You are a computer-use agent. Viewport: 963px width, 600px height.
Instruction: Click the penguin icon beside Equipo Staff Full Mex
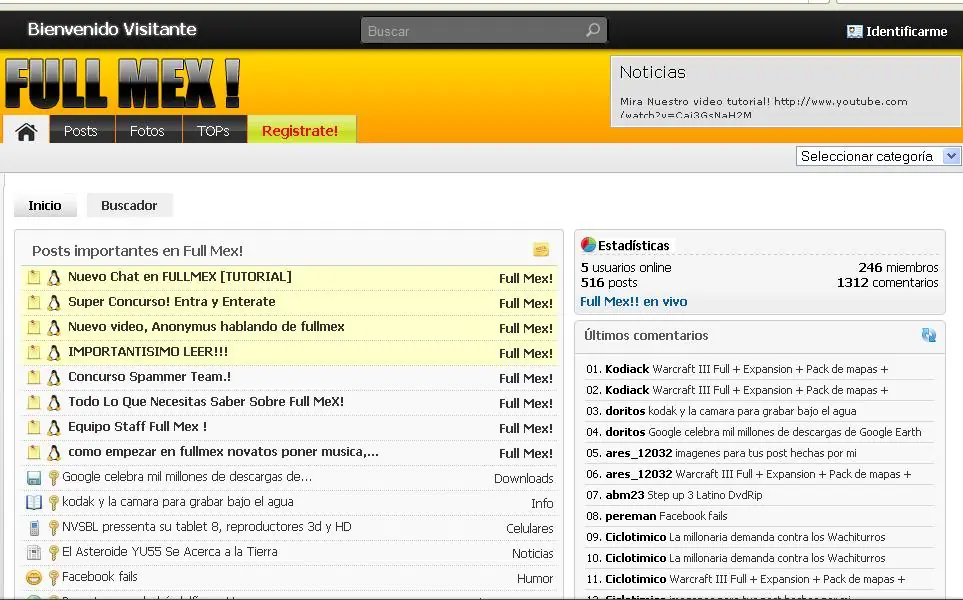[x=54, y=427]
